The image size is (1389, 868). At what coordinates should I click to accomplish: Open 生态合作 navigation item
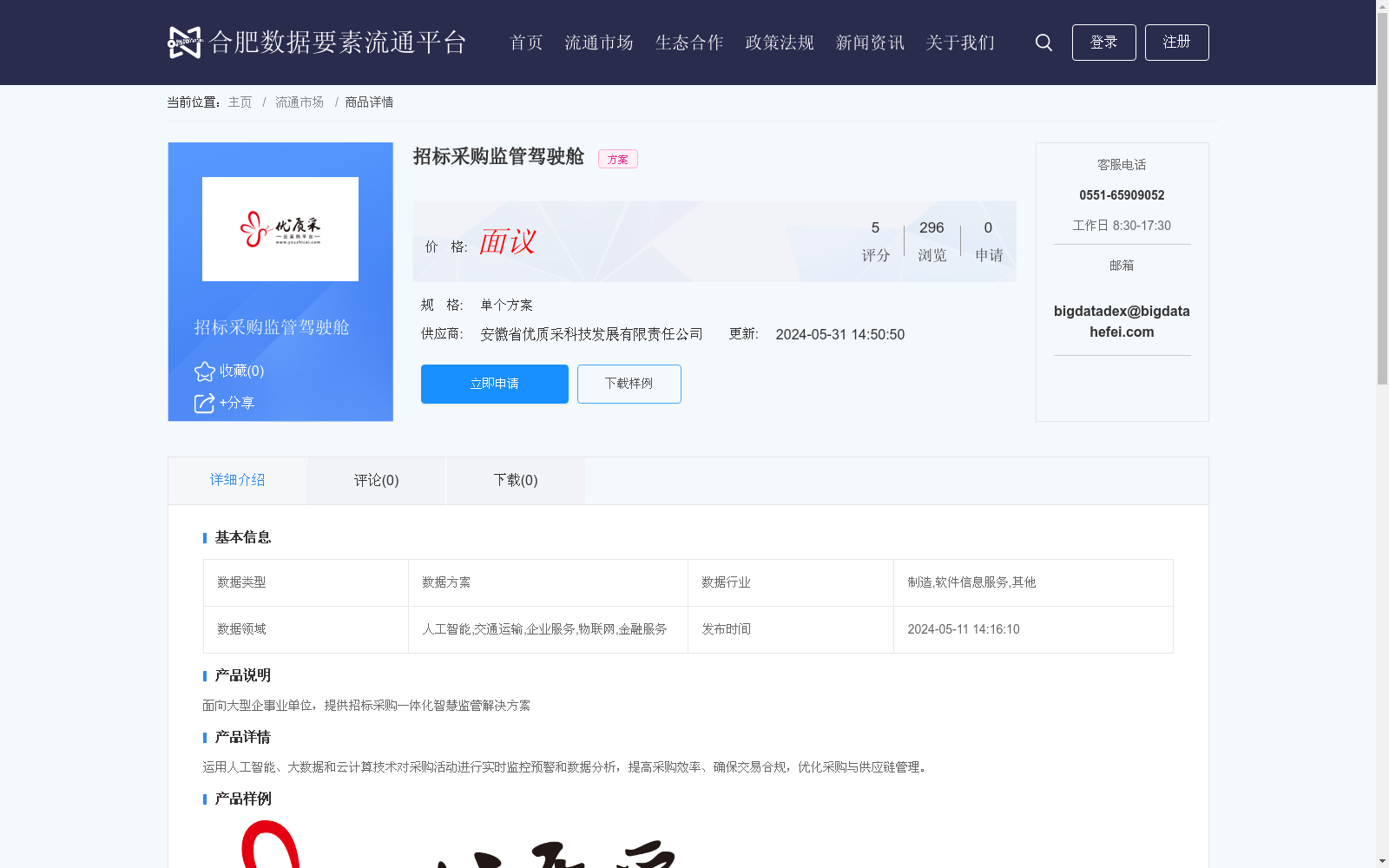689,43
